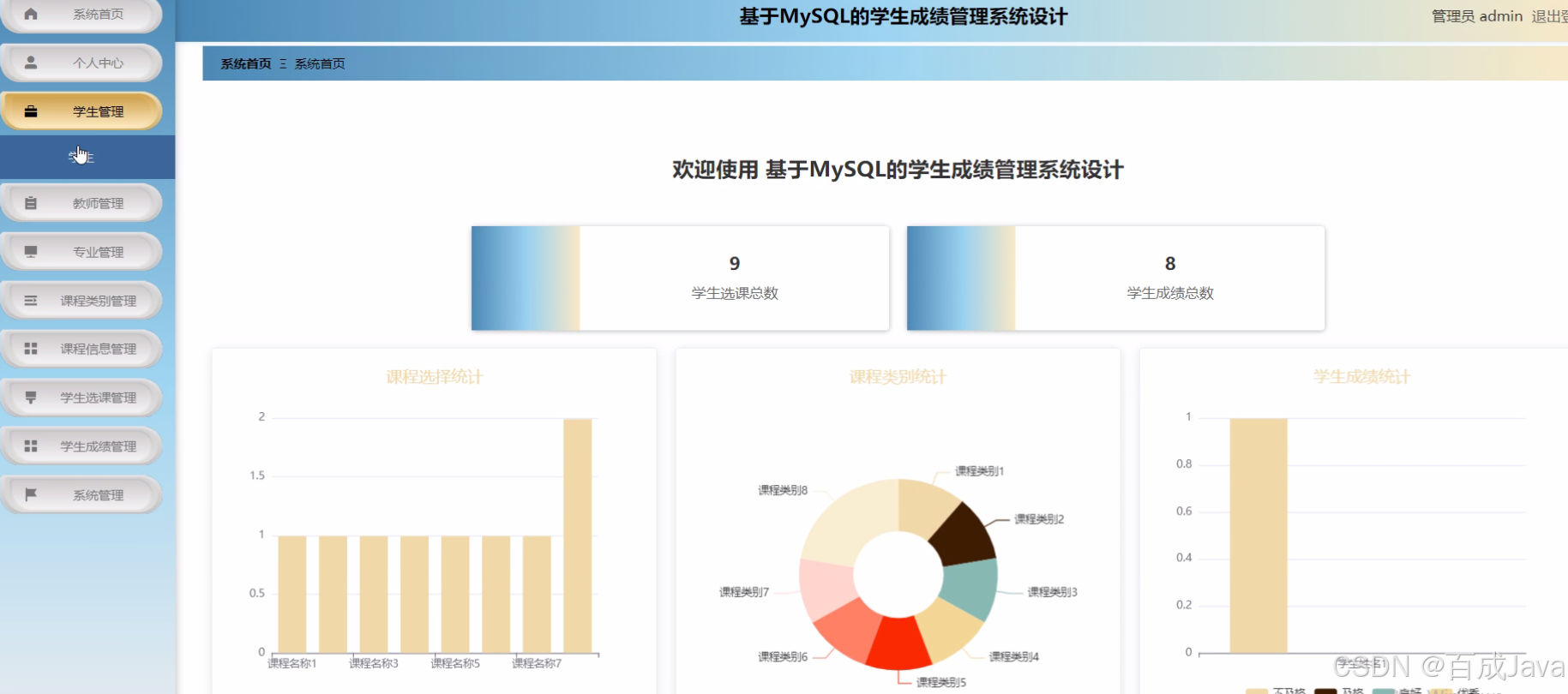This screenshot has height=694, width=1568.
Task: Click the icon beside 学生选课管理
Action: [x=31, y=398]
